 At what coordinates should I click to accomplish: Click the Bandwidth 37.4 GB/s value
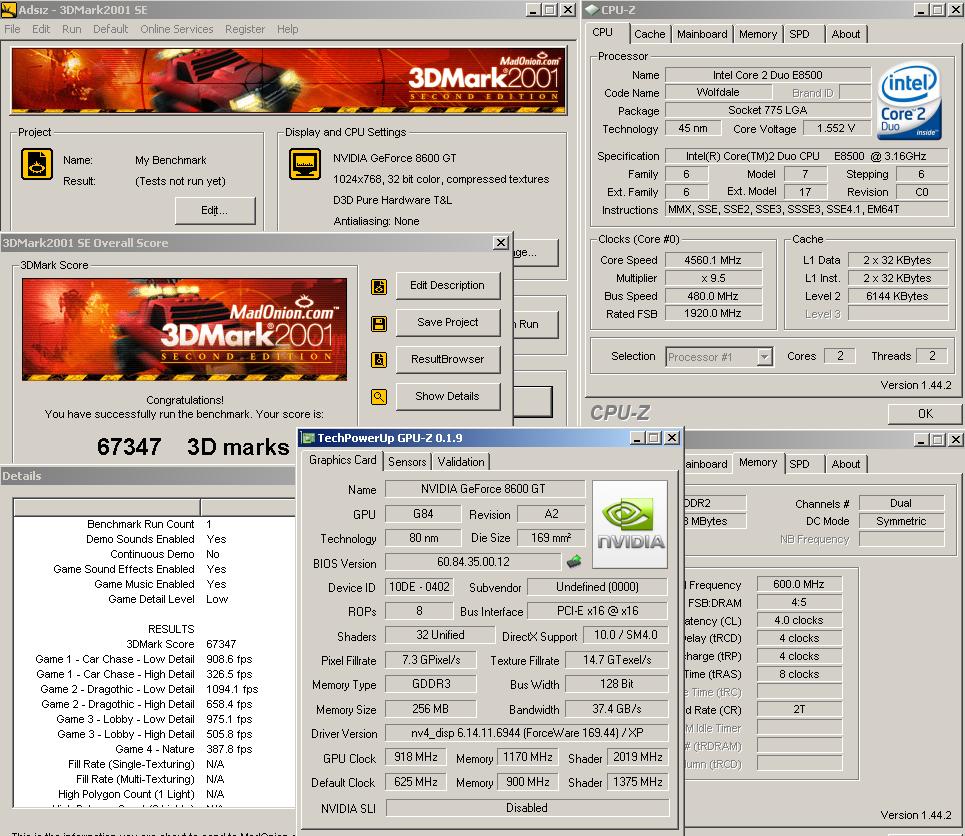(617, 709)
